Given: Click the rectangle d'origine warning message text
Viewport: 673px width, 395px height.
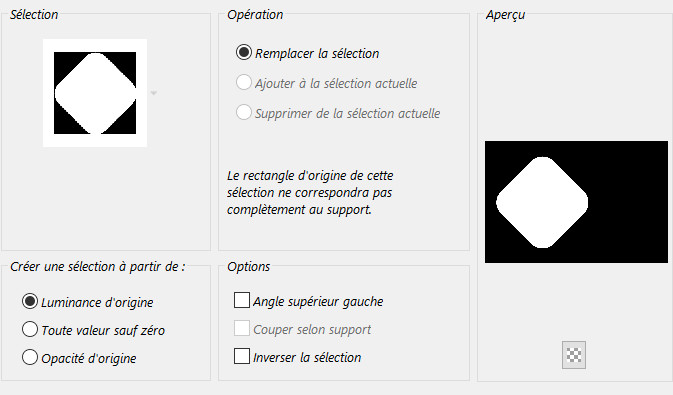Looking at the screenshot, I should coord(310,192).
